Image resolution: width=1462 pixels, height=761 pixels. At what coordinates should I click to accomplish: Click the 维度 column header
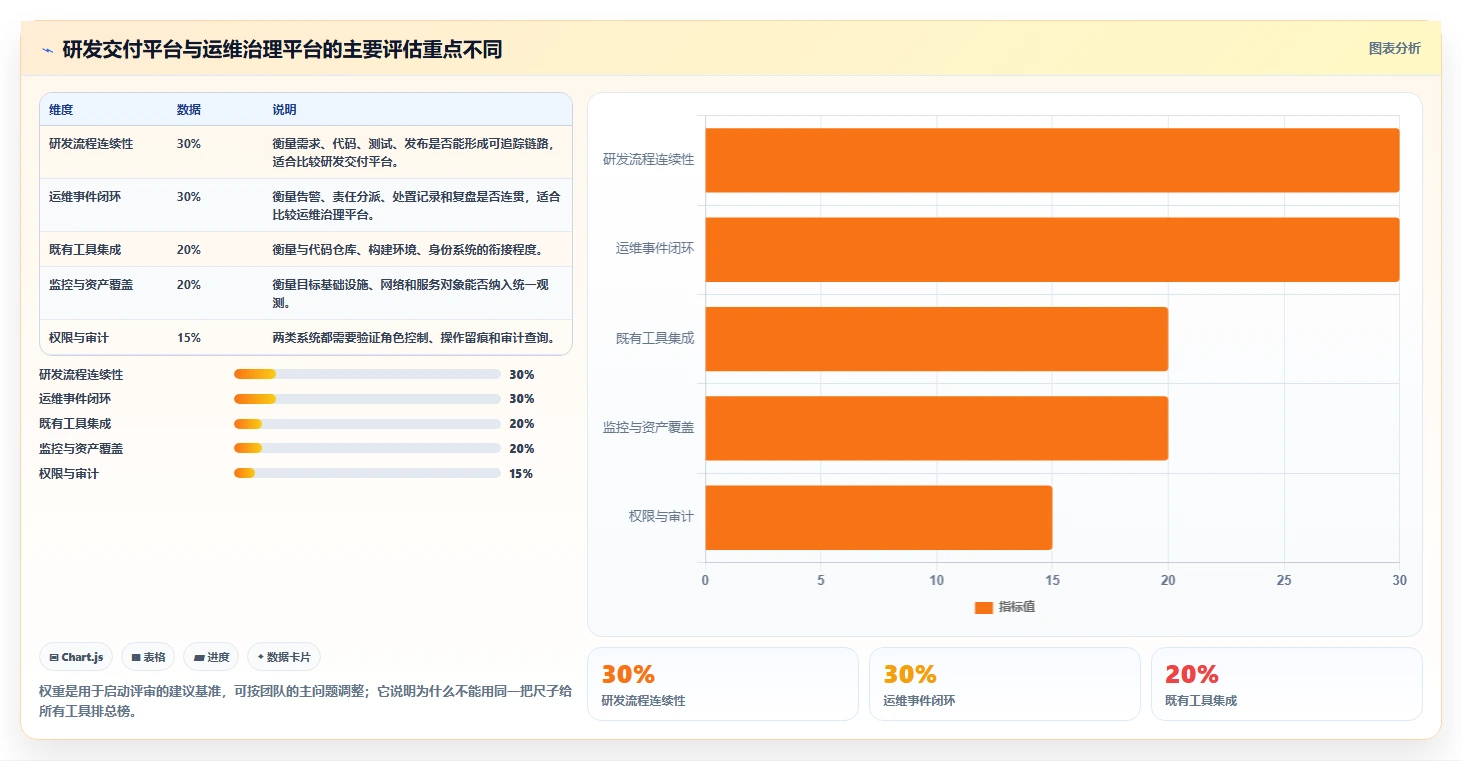coord(61,110)
